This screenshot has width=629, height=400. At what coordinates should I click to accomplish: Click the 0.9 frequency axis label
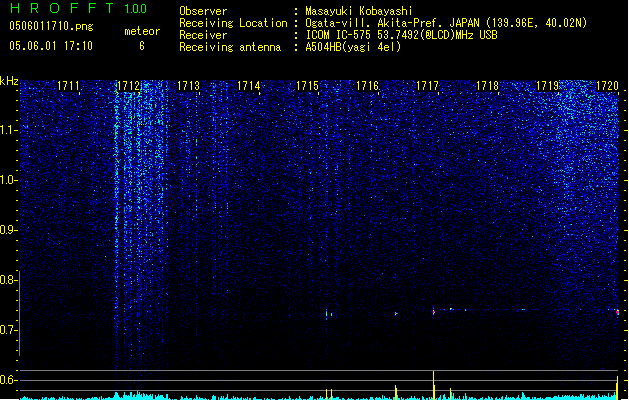[9, 230]
